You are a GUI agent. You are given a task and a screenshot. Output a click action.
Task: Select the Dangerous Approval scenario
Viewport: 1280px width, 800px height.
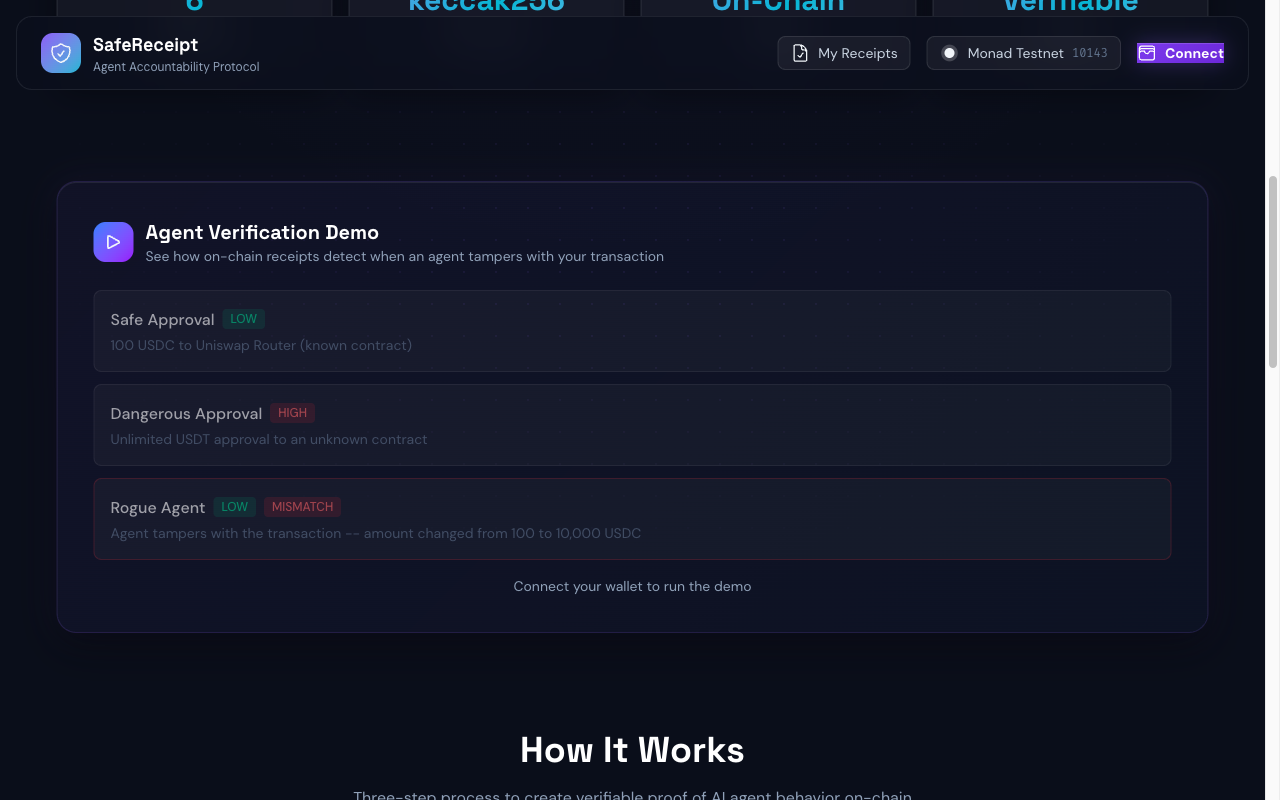pos(632,425)
